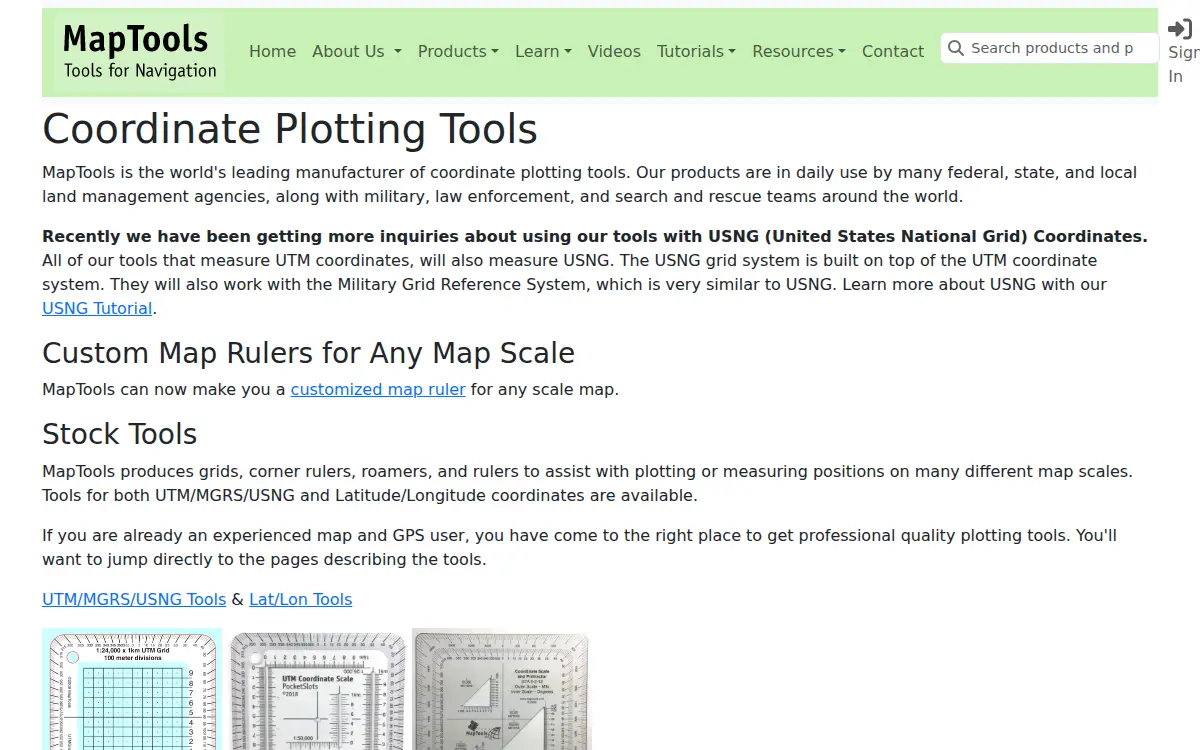Open the UTM/MGRS/USNG Tools link
The image size is (1200, 750).
point(134,599)
